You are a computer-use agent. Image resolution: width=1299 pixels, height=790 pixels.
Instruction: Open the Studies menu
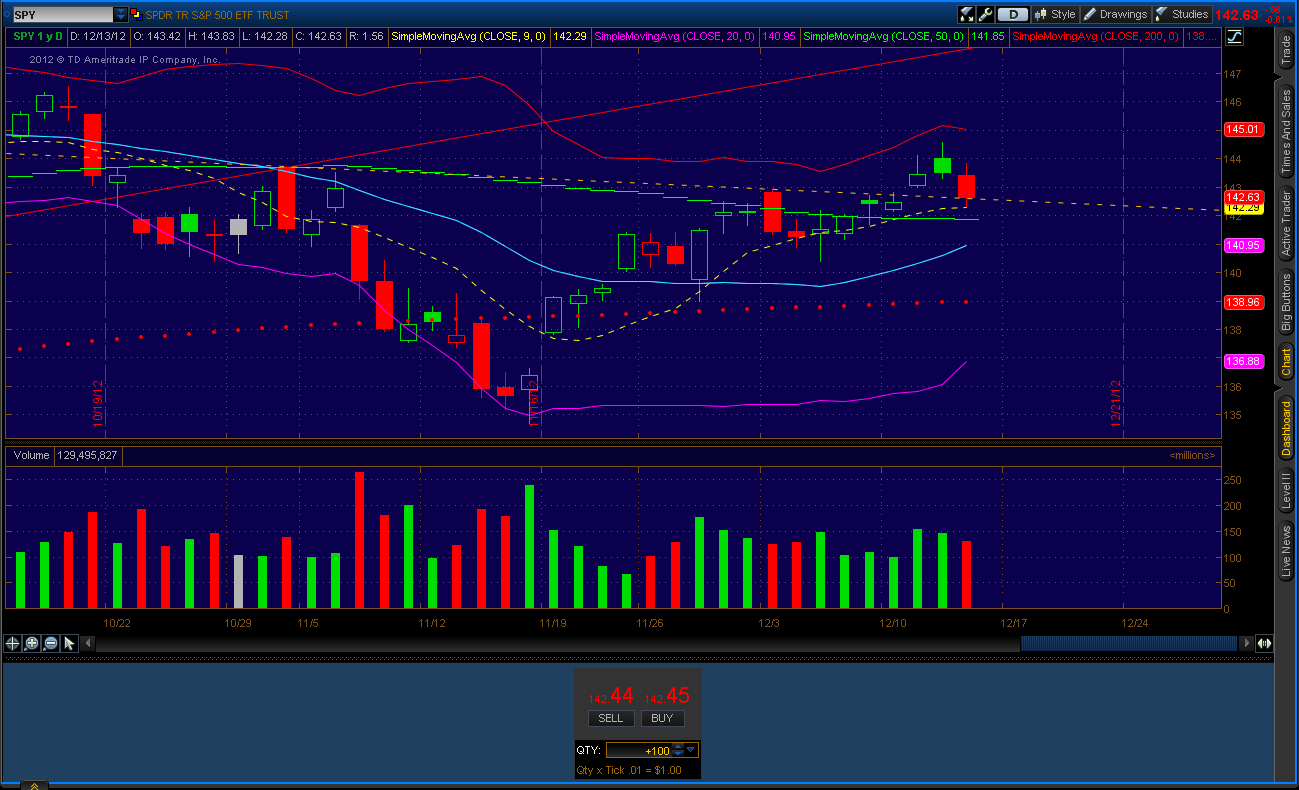coord(1182,13)
